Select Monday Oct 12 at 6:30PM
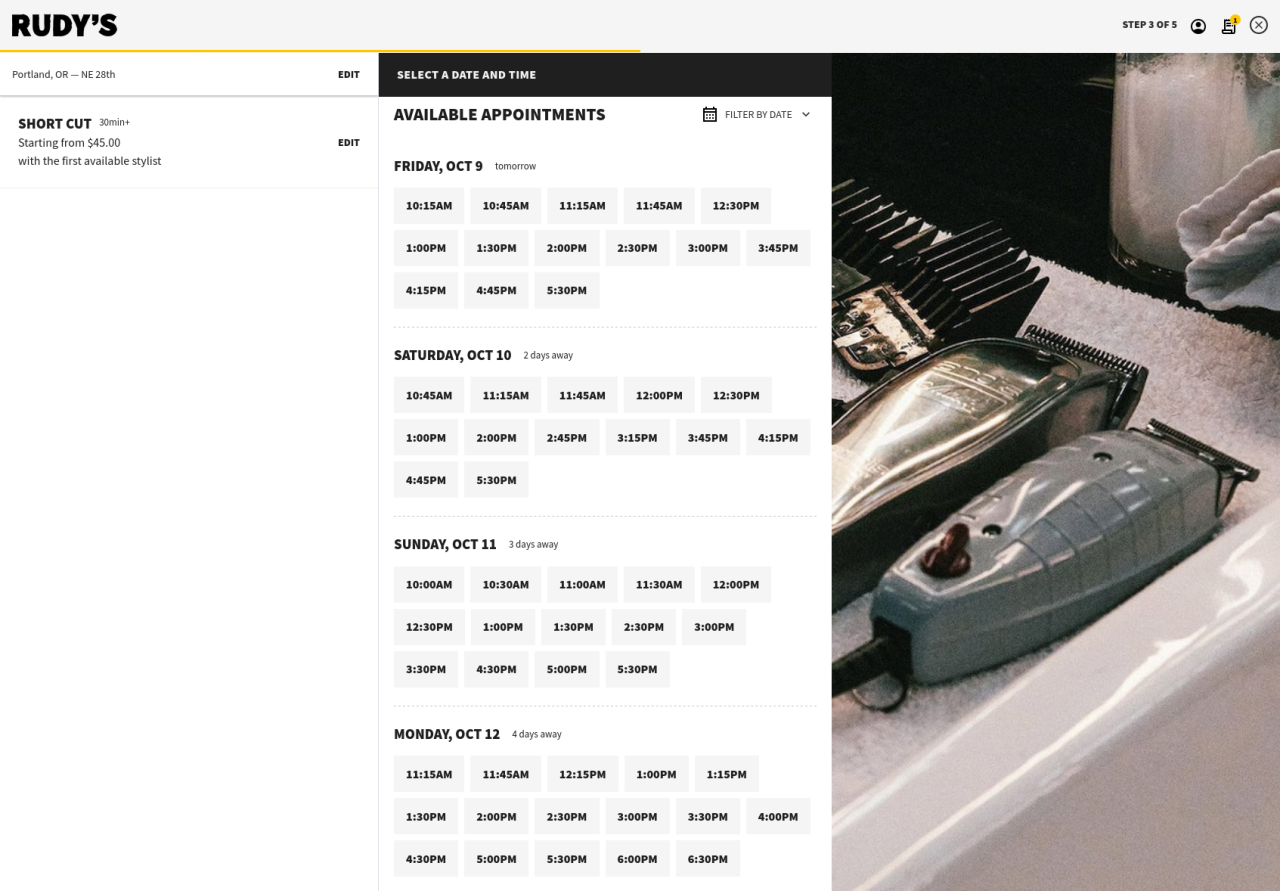Image resolution: width=1280 pixels, height=891 pixels. coord(708,859)
